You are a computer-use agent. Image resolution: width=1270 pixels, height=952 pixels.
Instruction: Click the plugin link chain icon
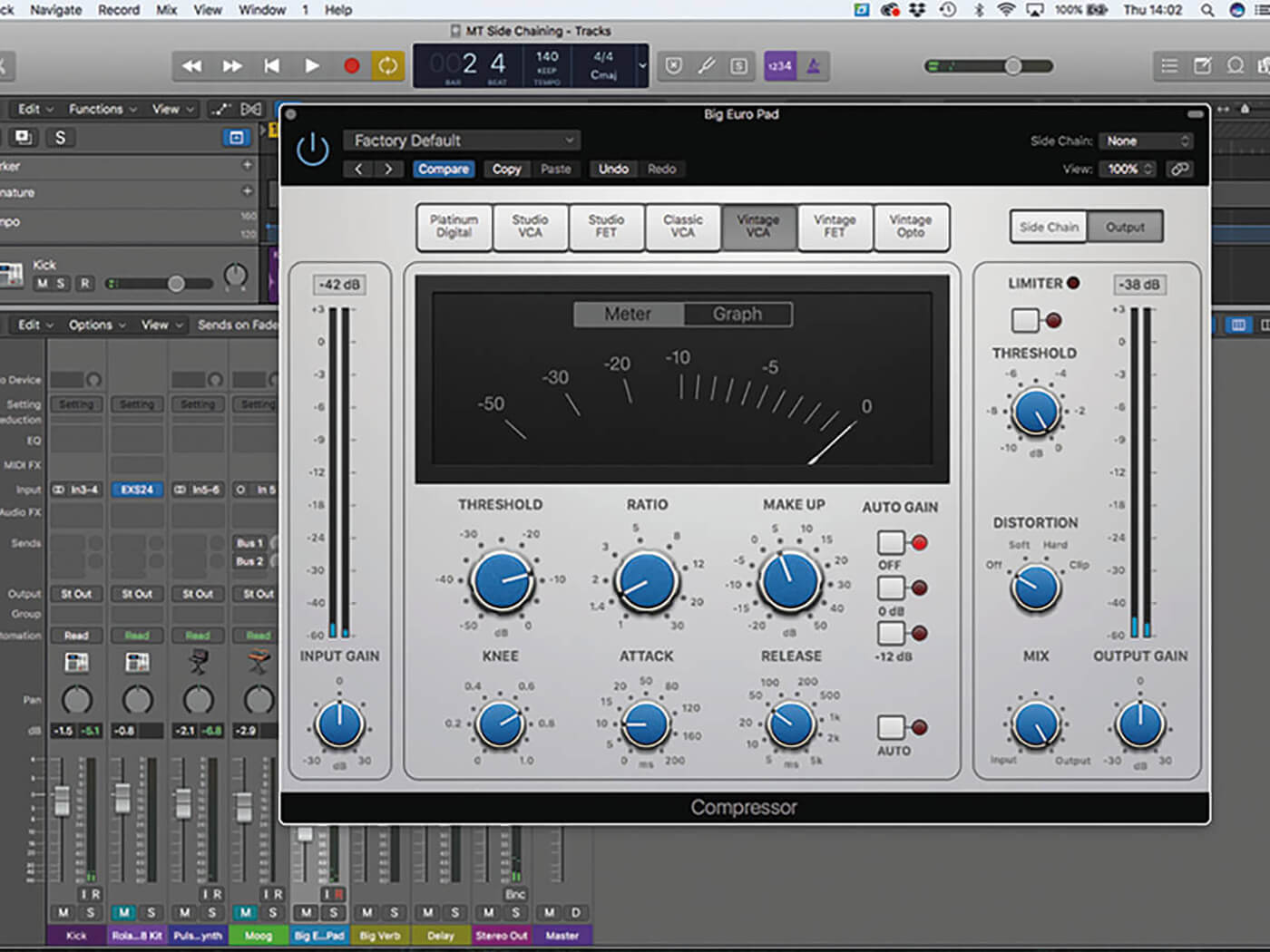pos(1179,169)
